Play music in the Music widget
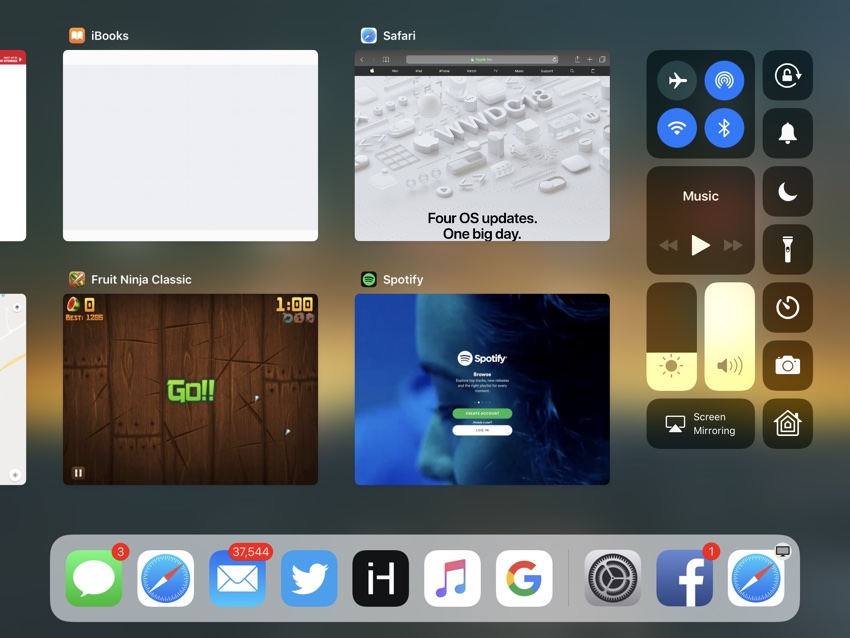The height and width of the screenshot is (638, 850). point(700,246)
